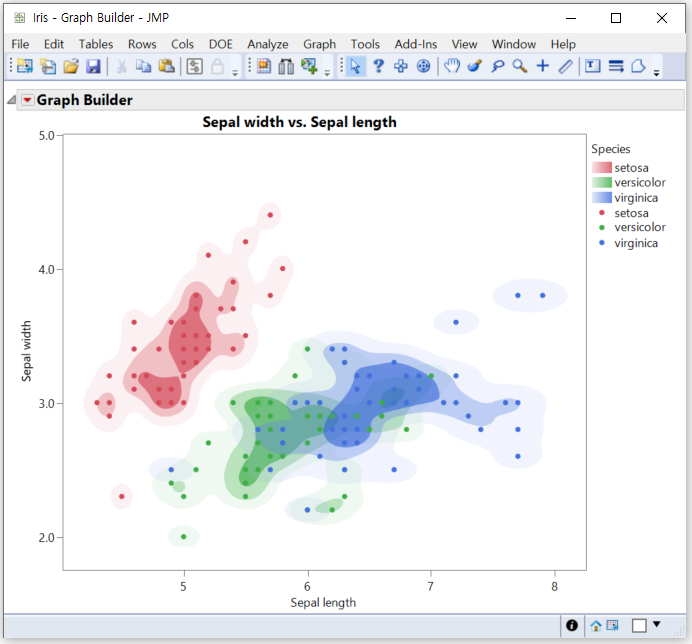Collapse the Graph Builder outline triangle

11,100
